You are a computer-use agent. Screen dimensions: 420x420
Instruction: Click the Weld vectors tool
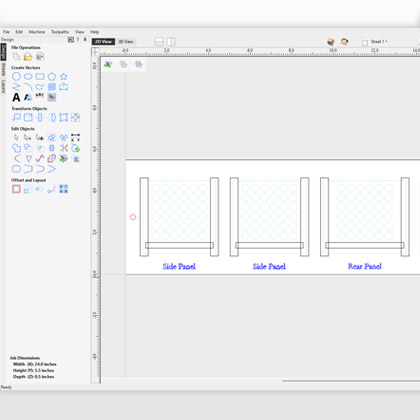[16, 148]
